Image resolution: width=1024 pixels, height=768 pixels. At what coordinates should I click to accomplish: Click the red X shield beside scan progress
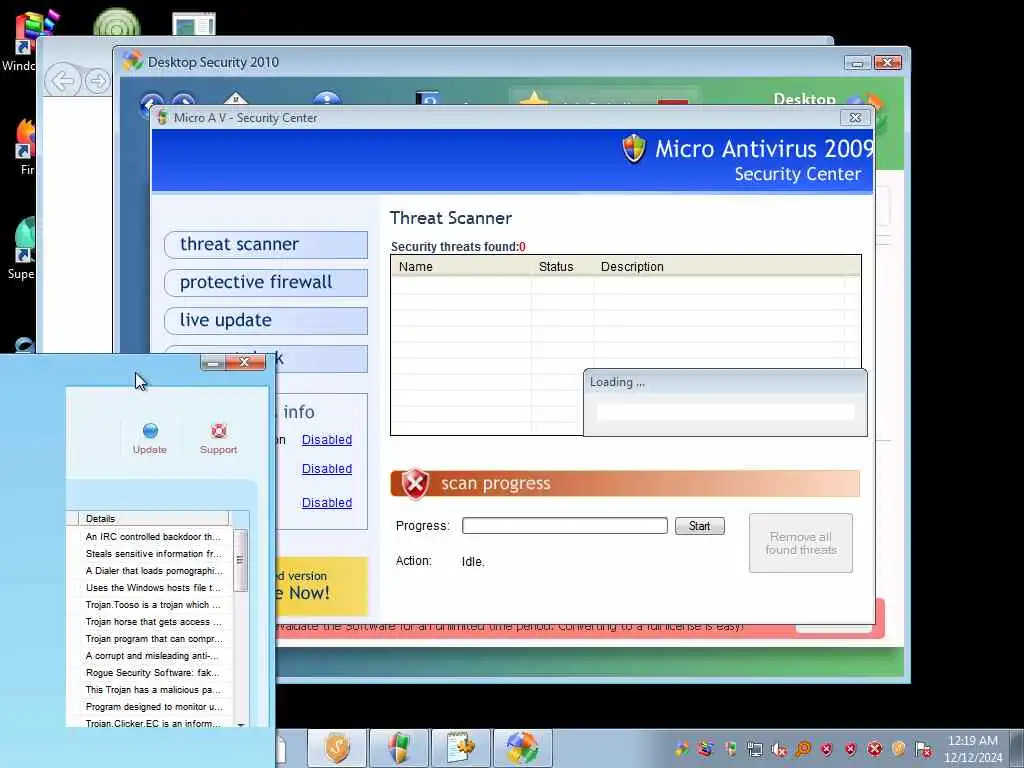pyautogui.click(x=415, y=484)
